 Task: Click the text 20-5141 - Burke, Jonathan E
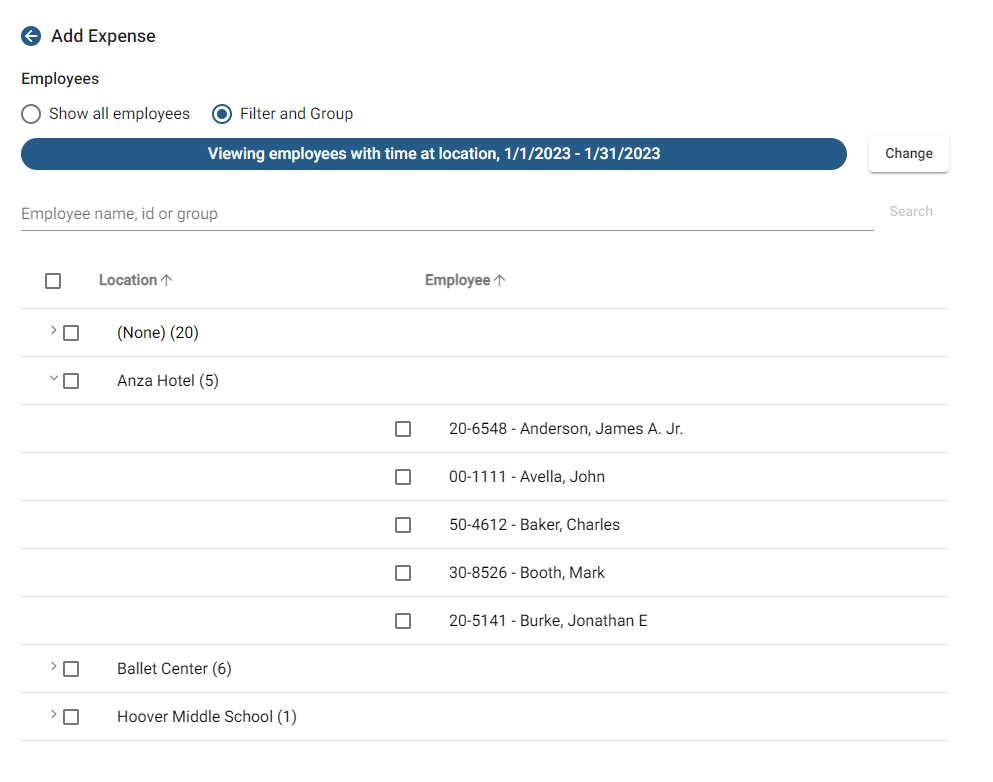tap(548, 621)
